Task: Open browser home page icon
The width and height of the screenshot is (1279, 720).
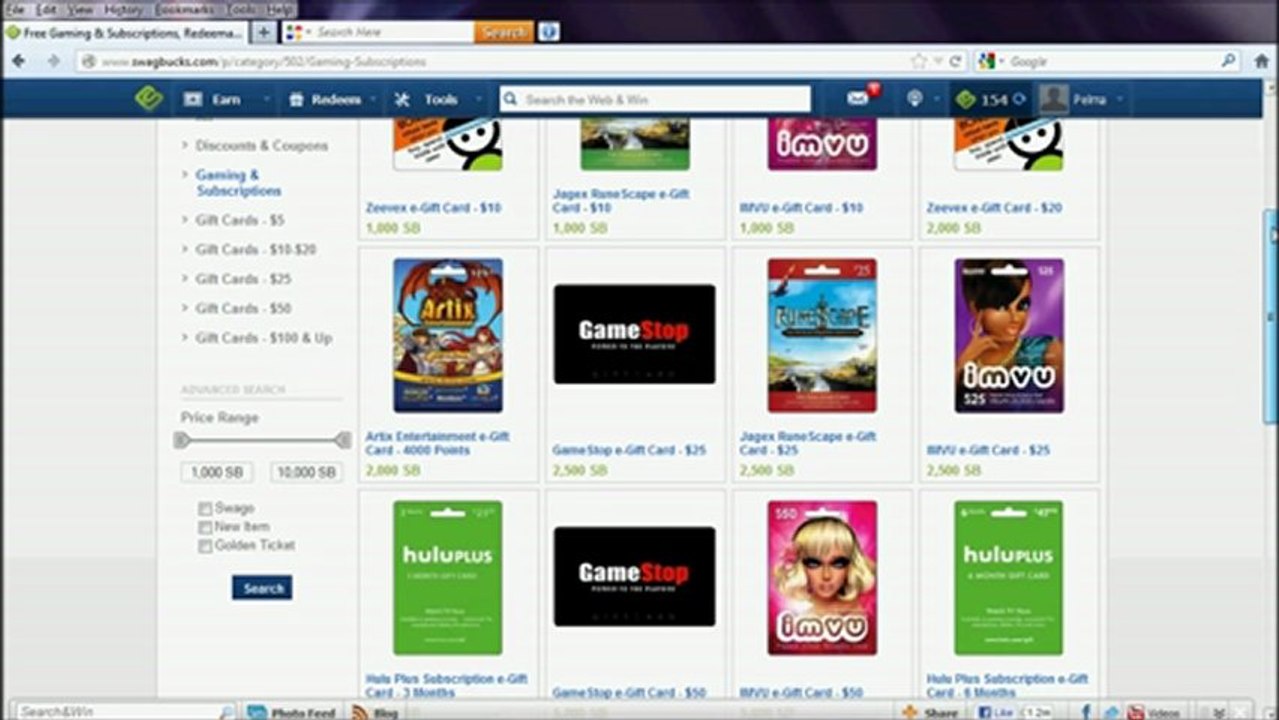Action: point(1262,61)
